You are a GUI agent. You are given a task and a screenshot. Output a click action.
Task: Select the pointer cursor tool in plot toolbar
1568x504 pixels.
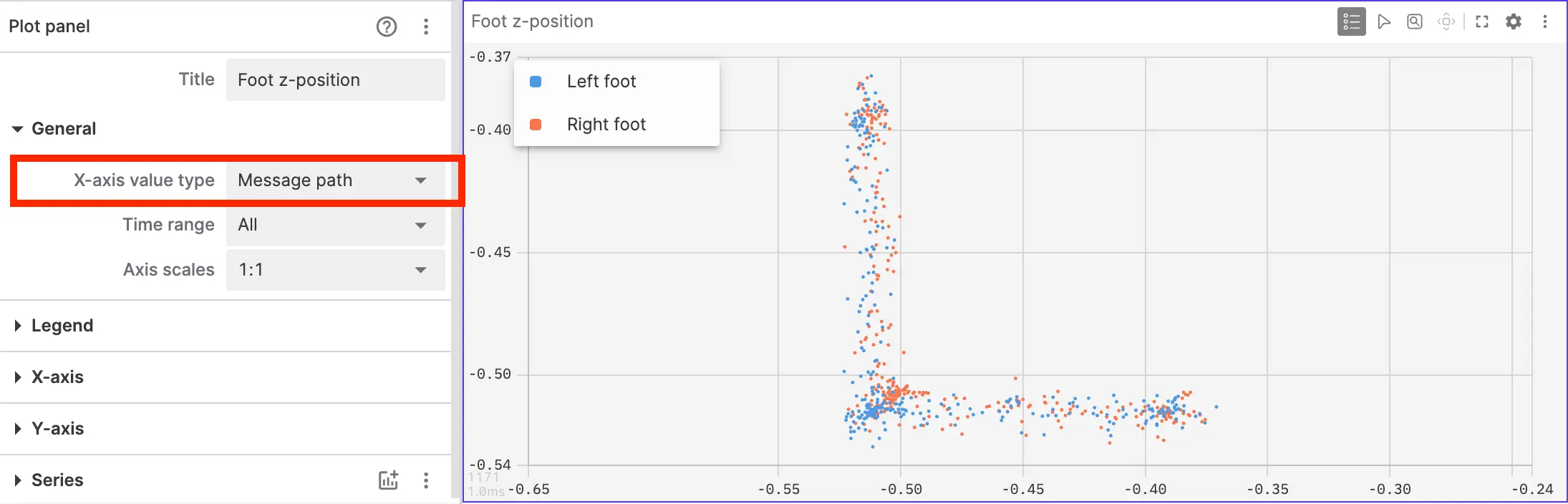click(x=1384, y=22)
